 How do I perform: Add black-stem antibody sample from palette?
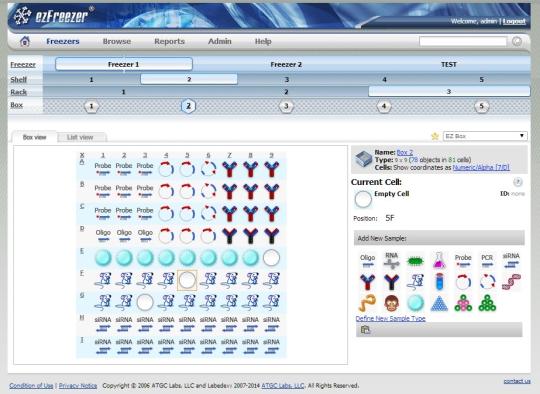tap(392, 282)
